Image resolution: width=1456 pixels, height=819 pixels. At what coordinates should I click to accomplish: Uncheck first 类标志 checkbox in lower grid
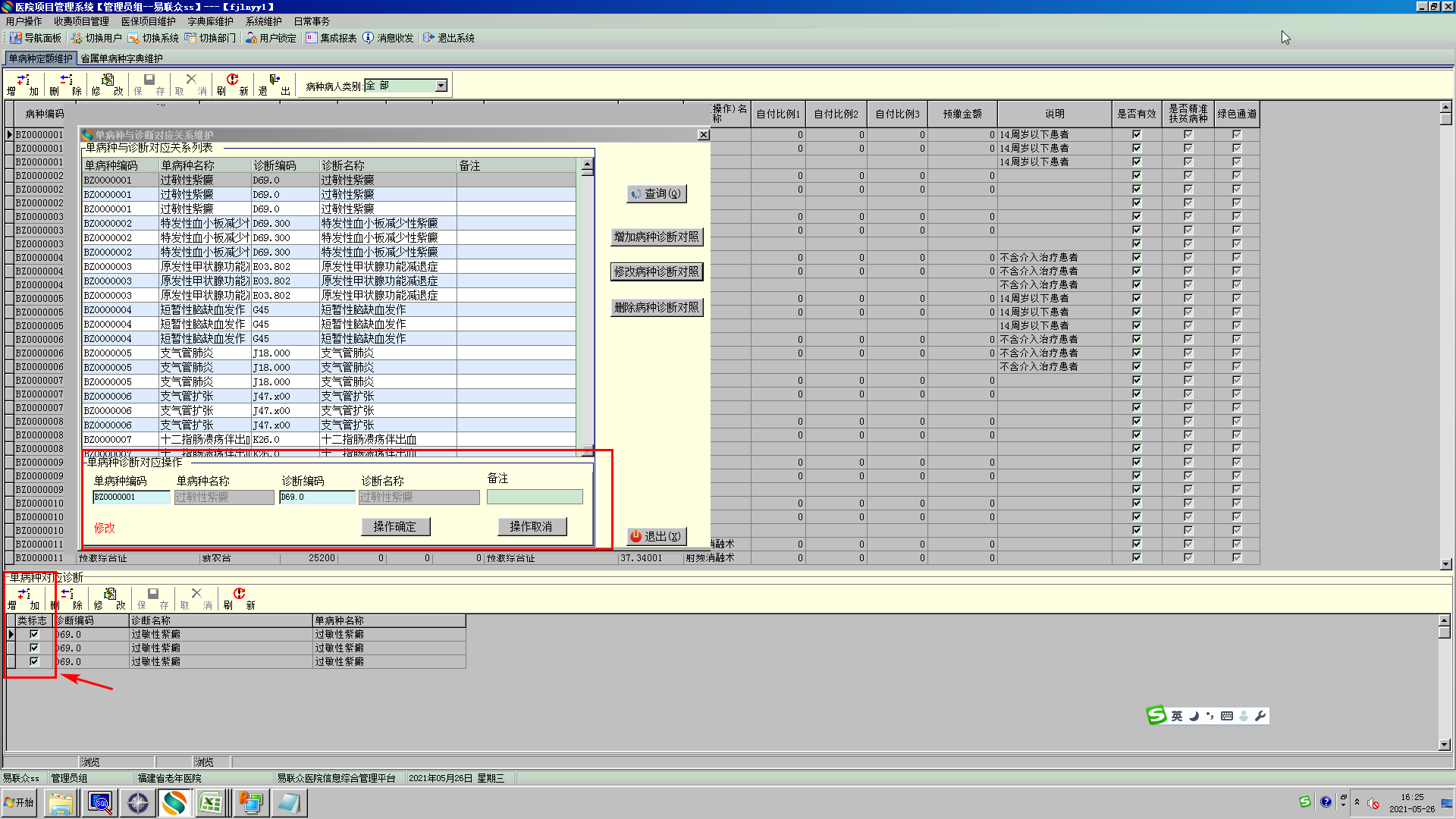(x=33, y=634)
